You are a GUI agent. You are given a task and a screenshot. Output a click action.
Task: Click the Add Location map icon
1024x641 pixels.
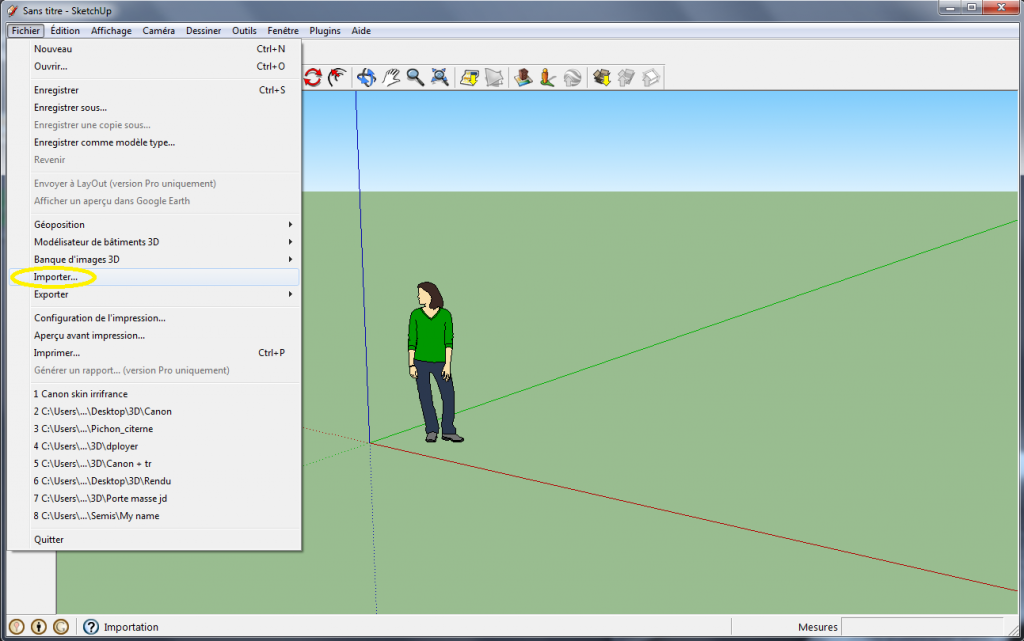pyautogui.click(x=470, y=78)
